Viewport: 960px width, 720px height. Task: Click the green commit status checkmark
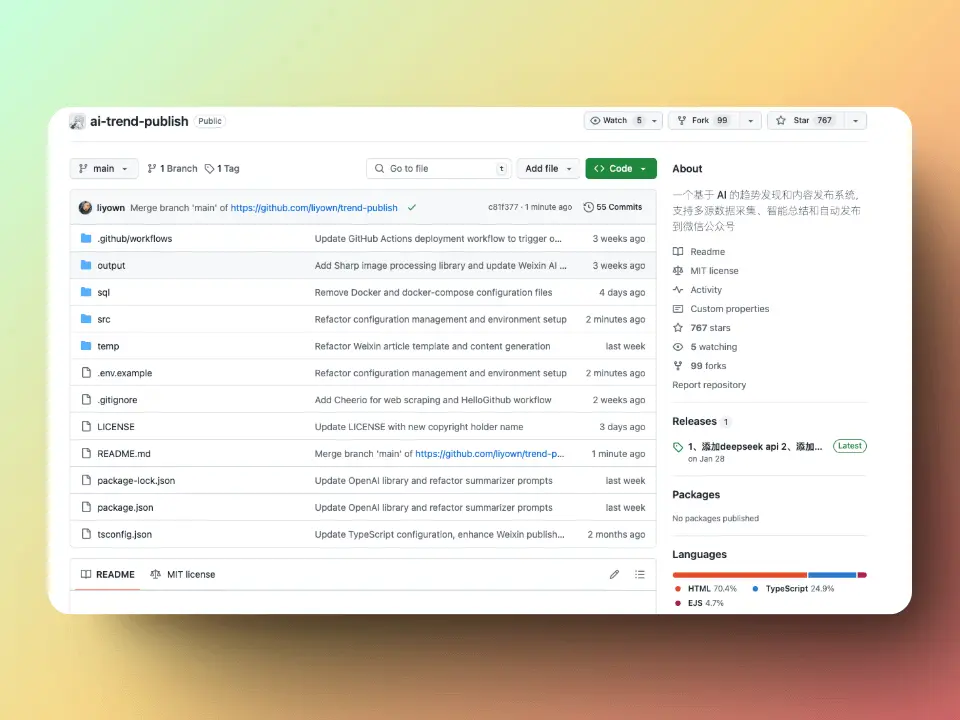tap(412, 208)
